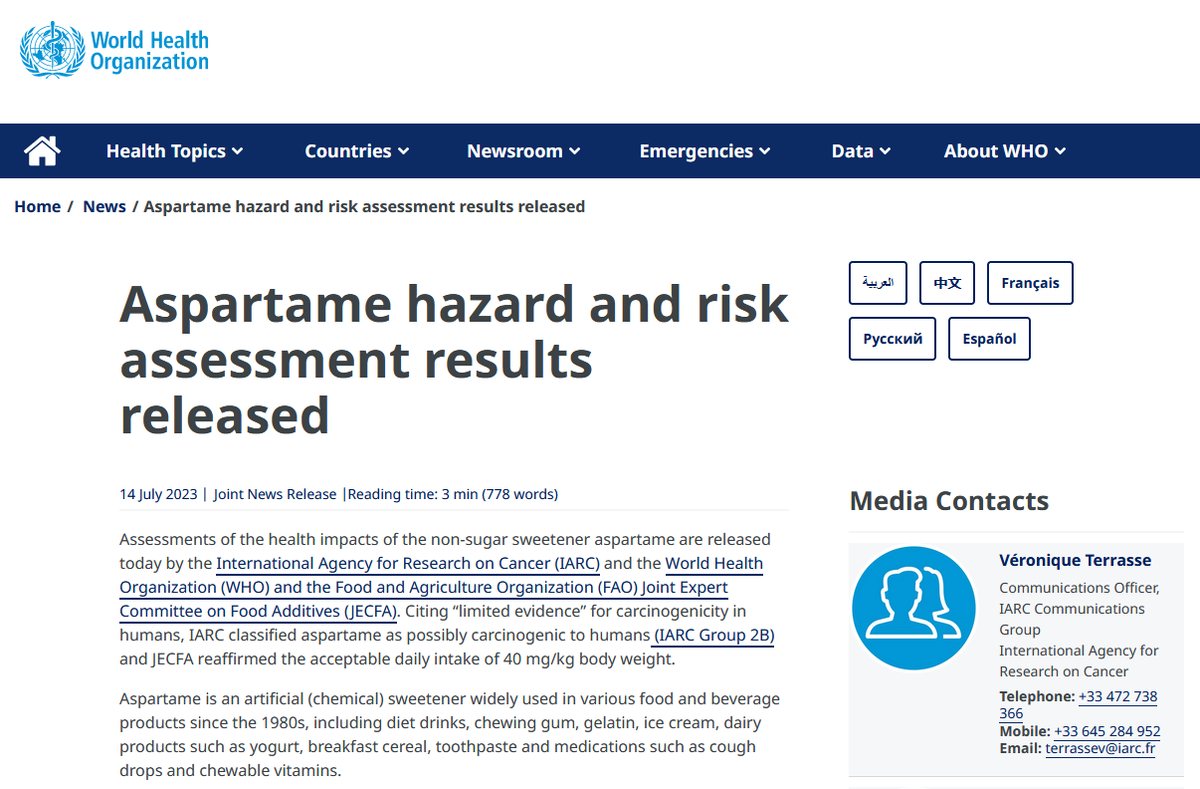Switch page language to Arabic
Image resolution: width=1200 pixels, height=789 pixels.
click(878, 283)
